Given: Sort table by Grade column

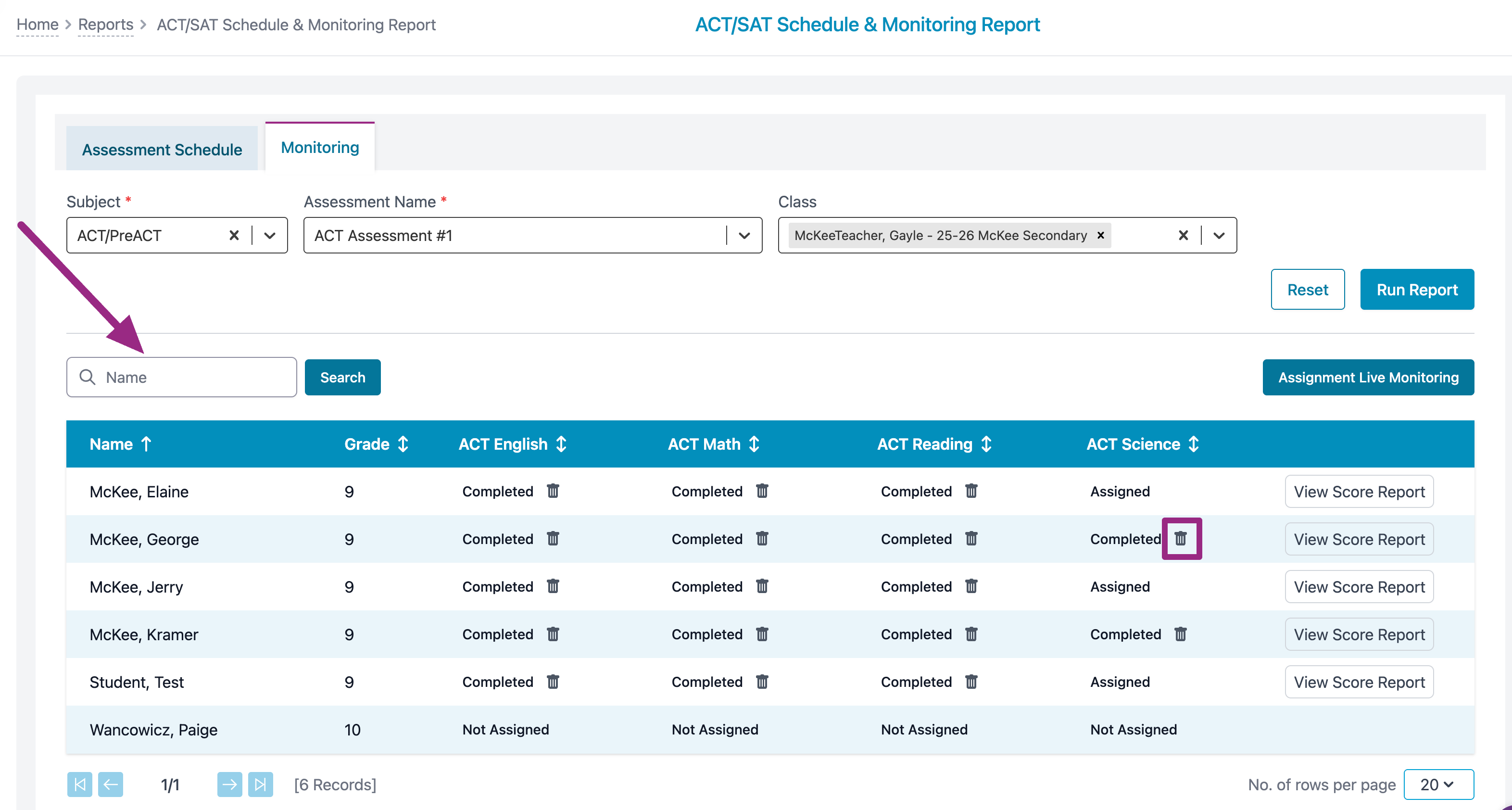Looking at the screenshot, I should (403, 444).
